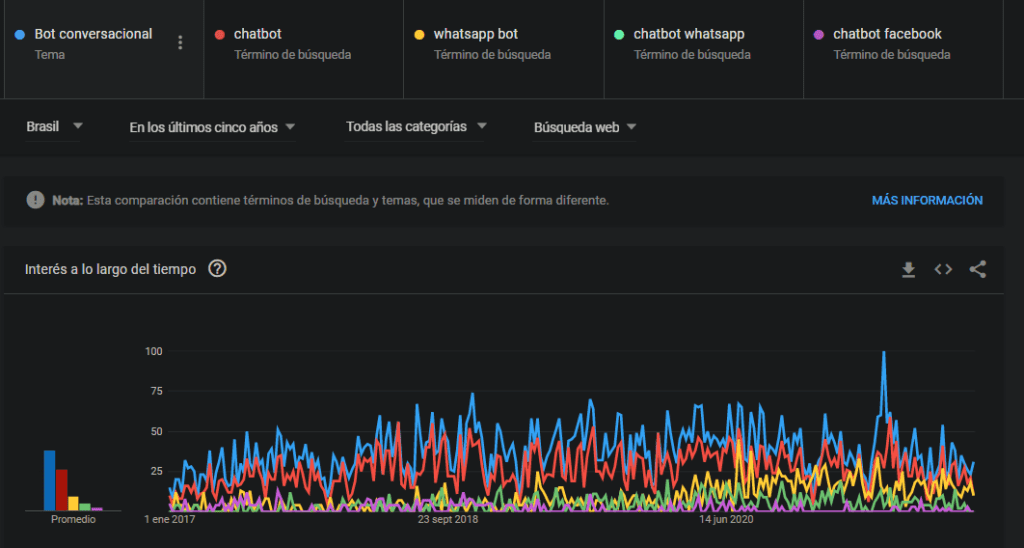
Task: Change the time range En los últimos cinco años
Action: [212, 127]
